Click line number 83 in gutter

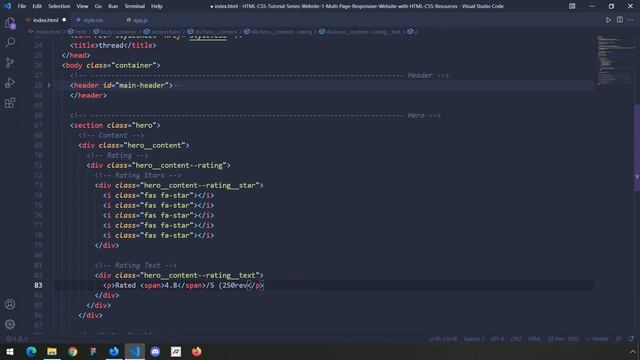point(38,285)
